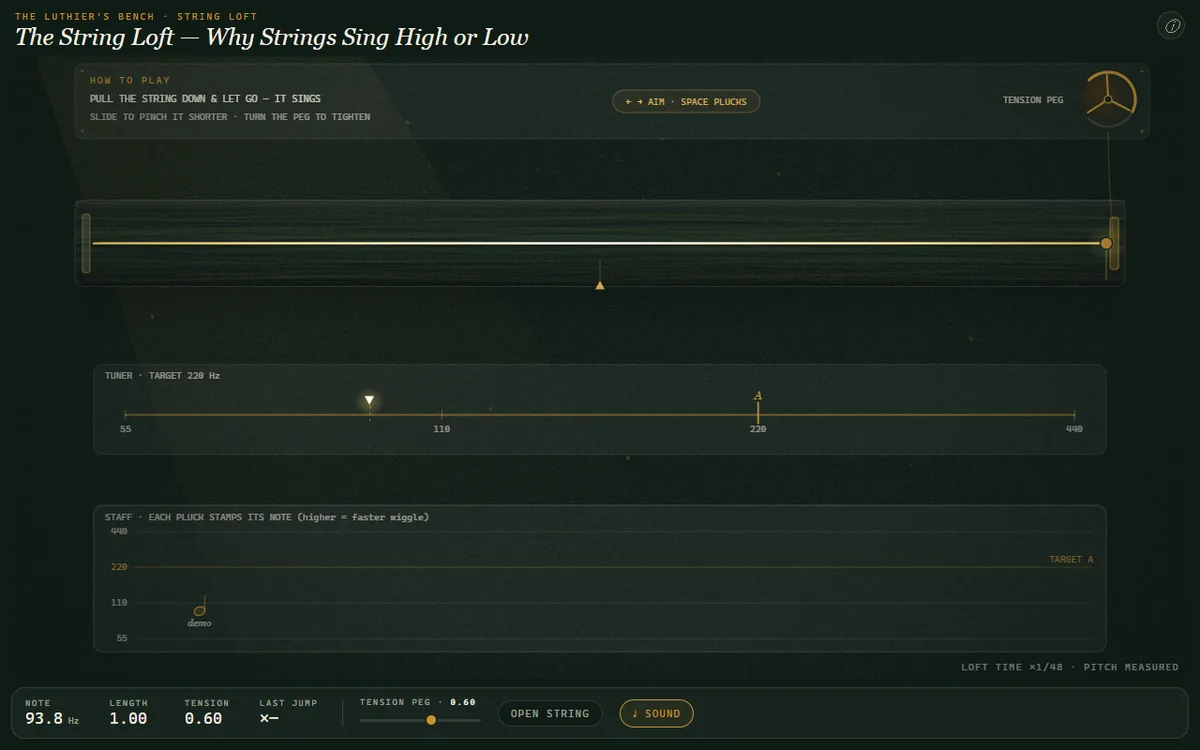Click the triangle pluck aim marker under the string
The height and width of the screenshot is (750, 1200).
point(600,285)
